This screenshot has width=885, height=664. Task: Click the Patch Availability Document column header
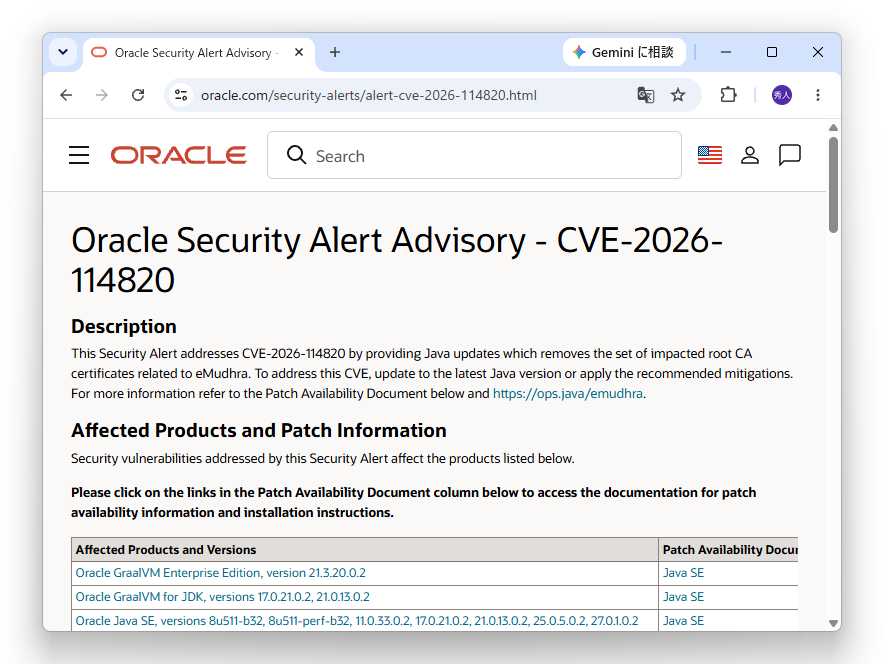pos(730,550)
